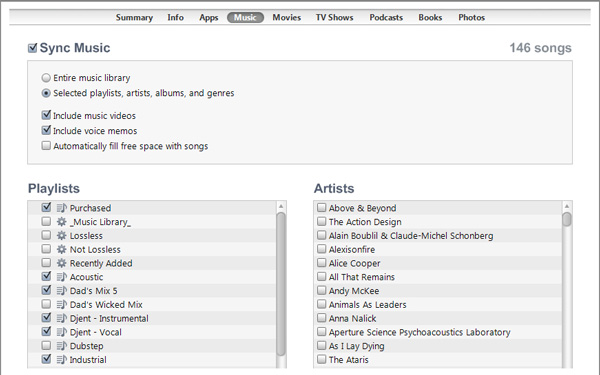Click the gear icon beside Not Lossless
This screenshot has height=375, width=600.
tap(62, 249)
